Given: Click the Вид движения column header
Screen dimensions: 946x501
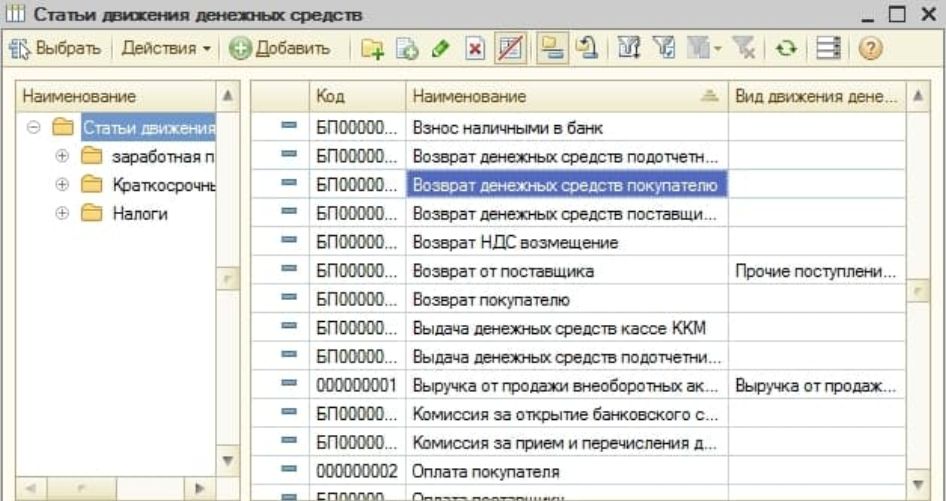Looking at the screenshot, I should 815,96.
